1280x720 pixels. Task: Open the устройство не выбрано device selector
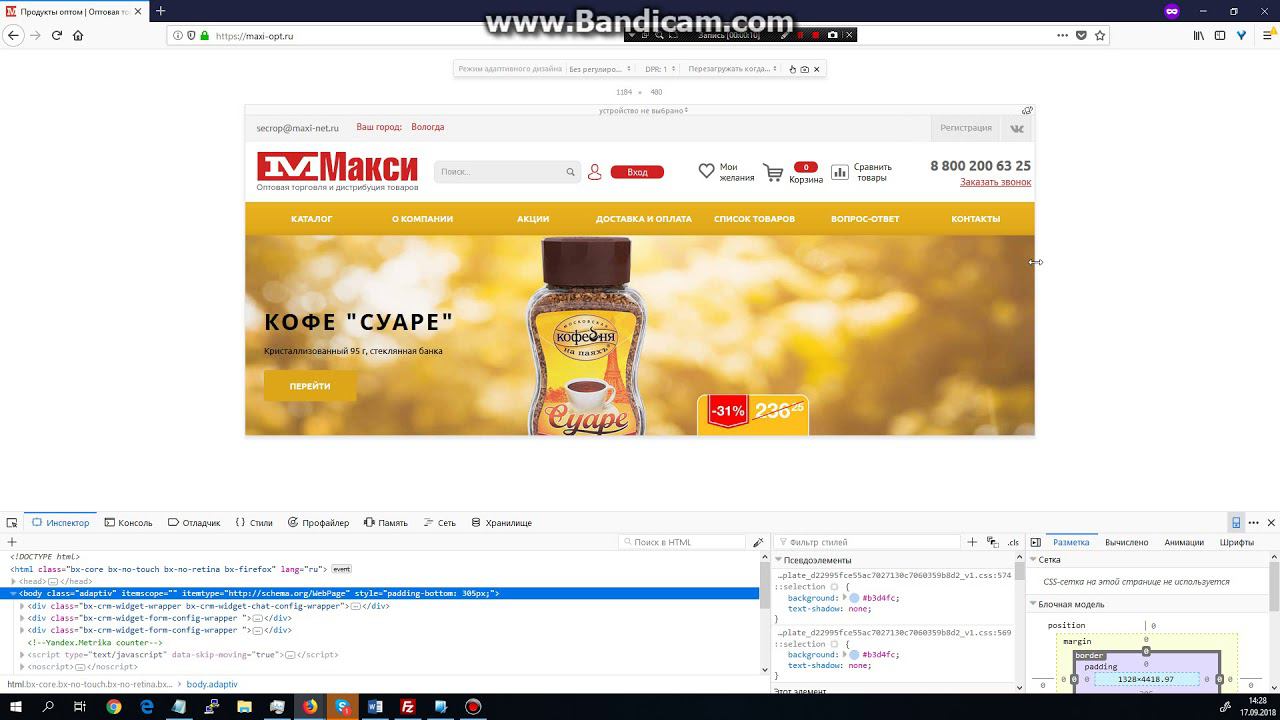coord(643,110)
